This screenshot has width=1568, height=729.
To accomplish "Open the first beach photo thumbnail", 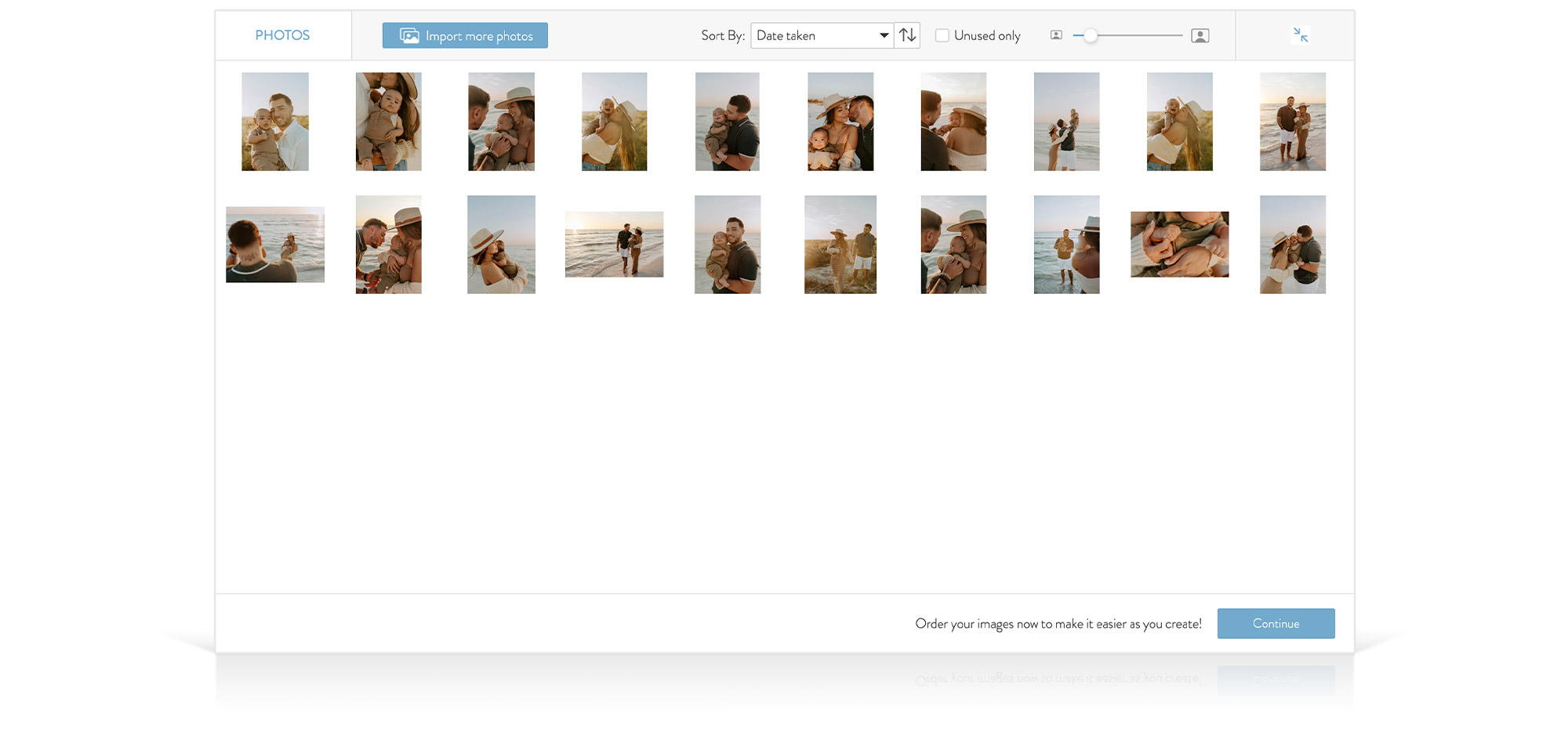I will pos(275,121).
